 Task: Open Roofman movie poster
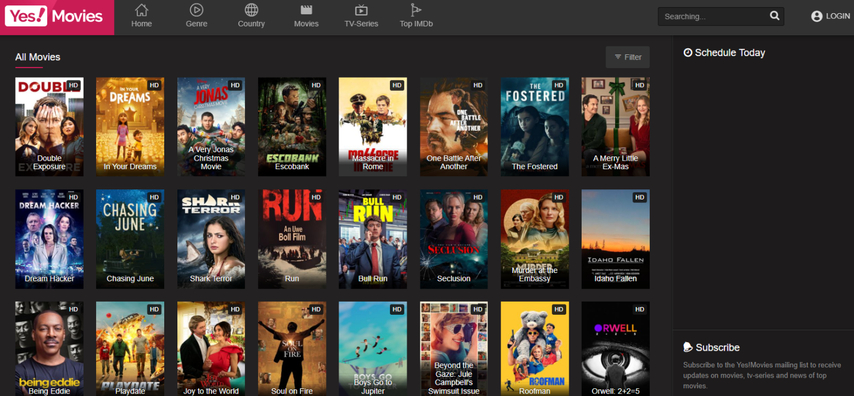[x=535, y=349]
